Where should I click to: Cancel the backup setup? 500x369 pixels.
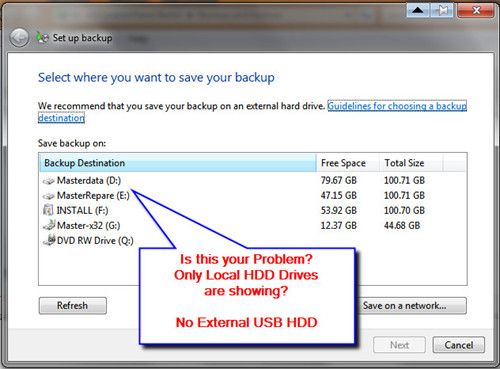tap(459, 345)
